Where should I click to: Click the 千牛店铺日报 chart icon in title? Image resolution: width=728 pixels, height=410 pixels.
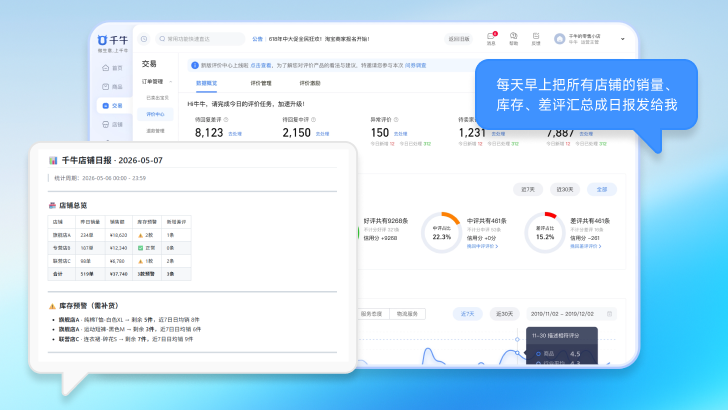tap(53, 161)
